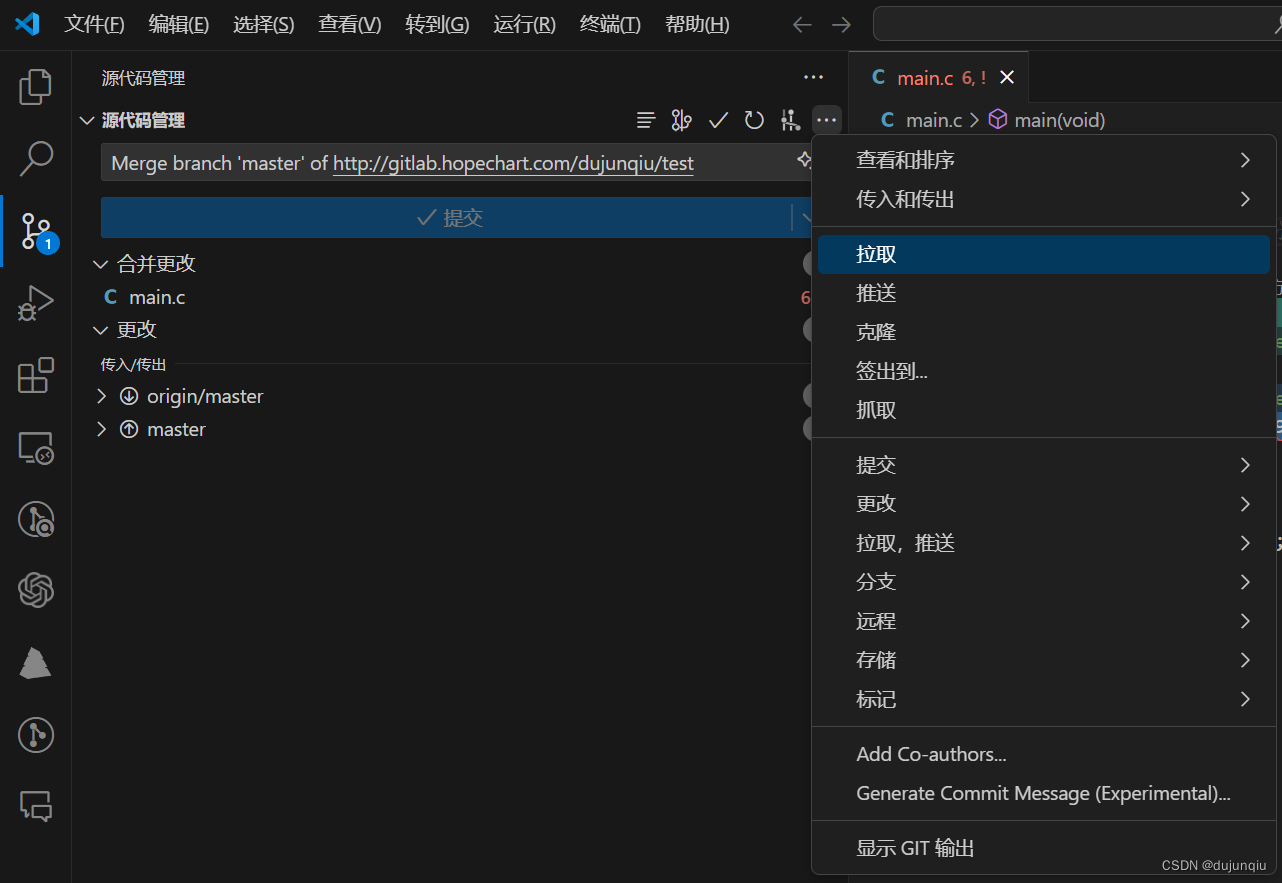Open the 转到(G) menu
Image resolution: width=1282 pixels, height=883 pixels.
pos(437,25)
